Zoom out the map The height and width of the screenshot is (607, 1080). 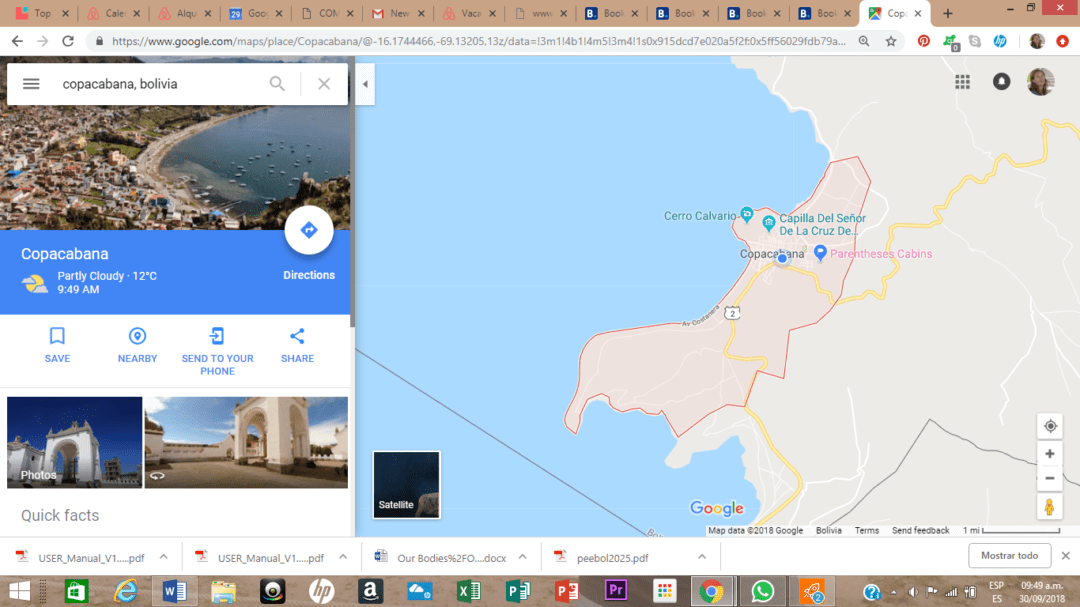coord(1050,478)
